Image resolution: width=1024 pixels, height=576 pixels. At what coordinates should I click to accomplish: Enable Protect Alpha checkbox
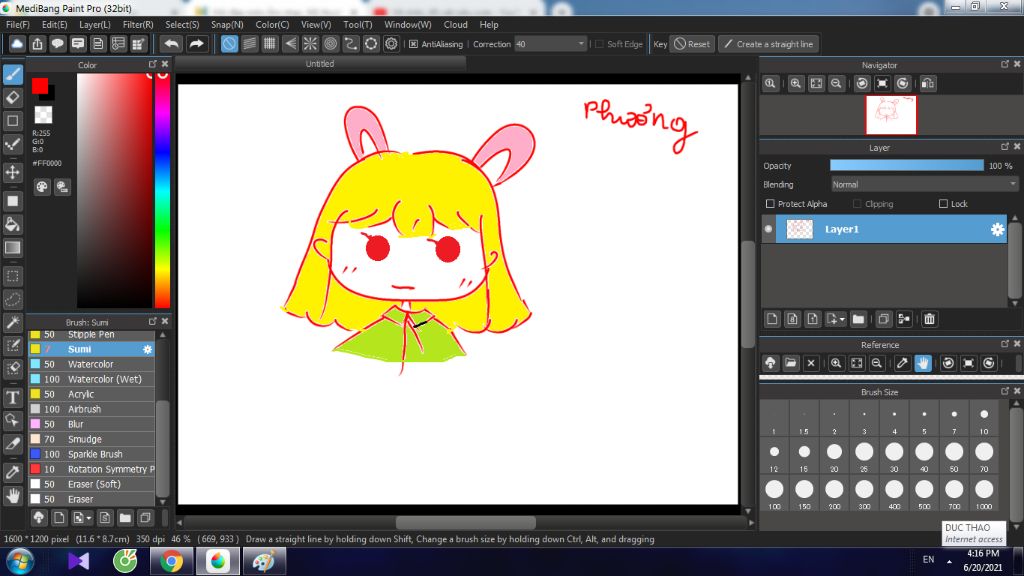point(770,204)
